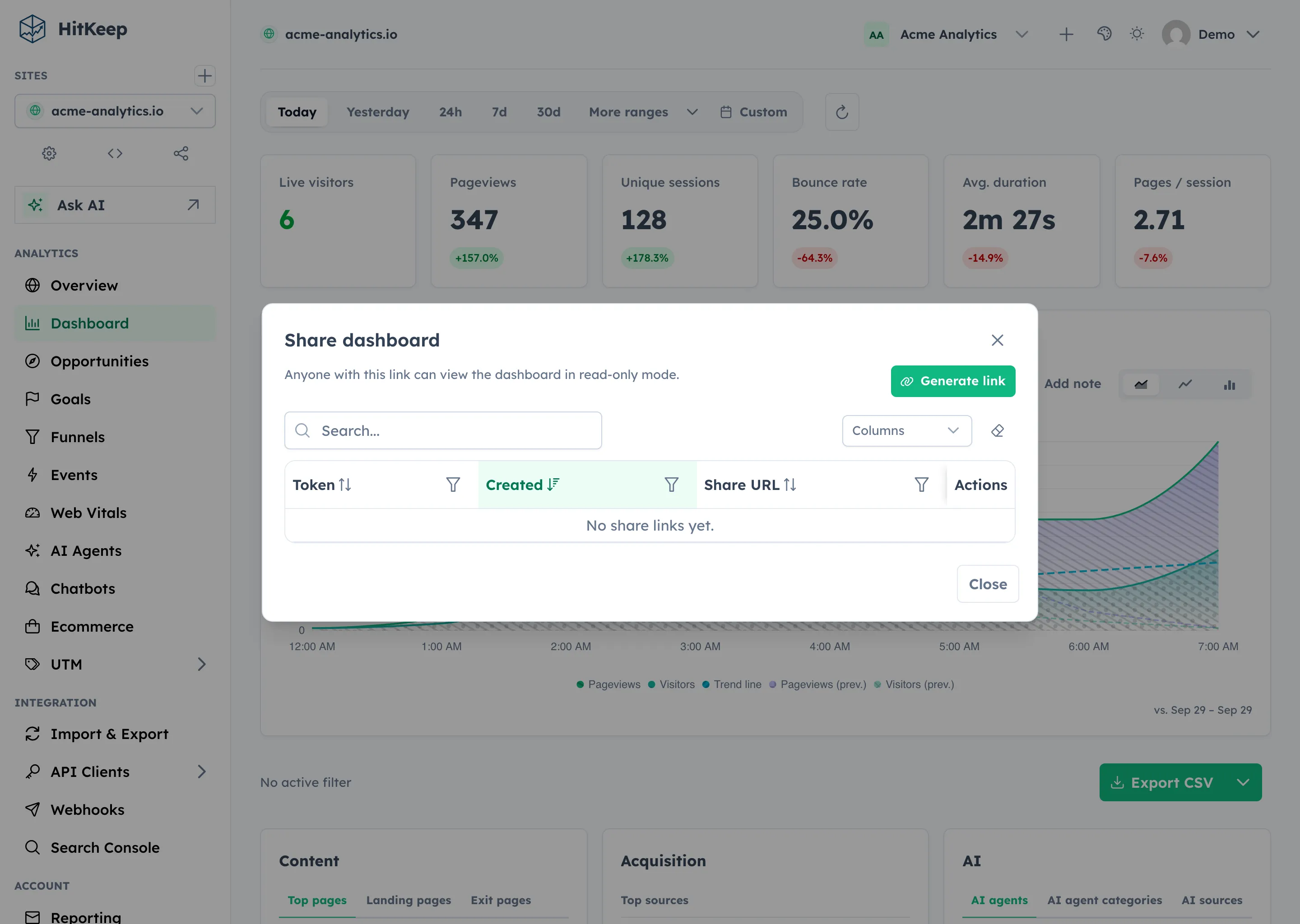
Task: Switch chart to bar view
Action: pos(1230,384)
